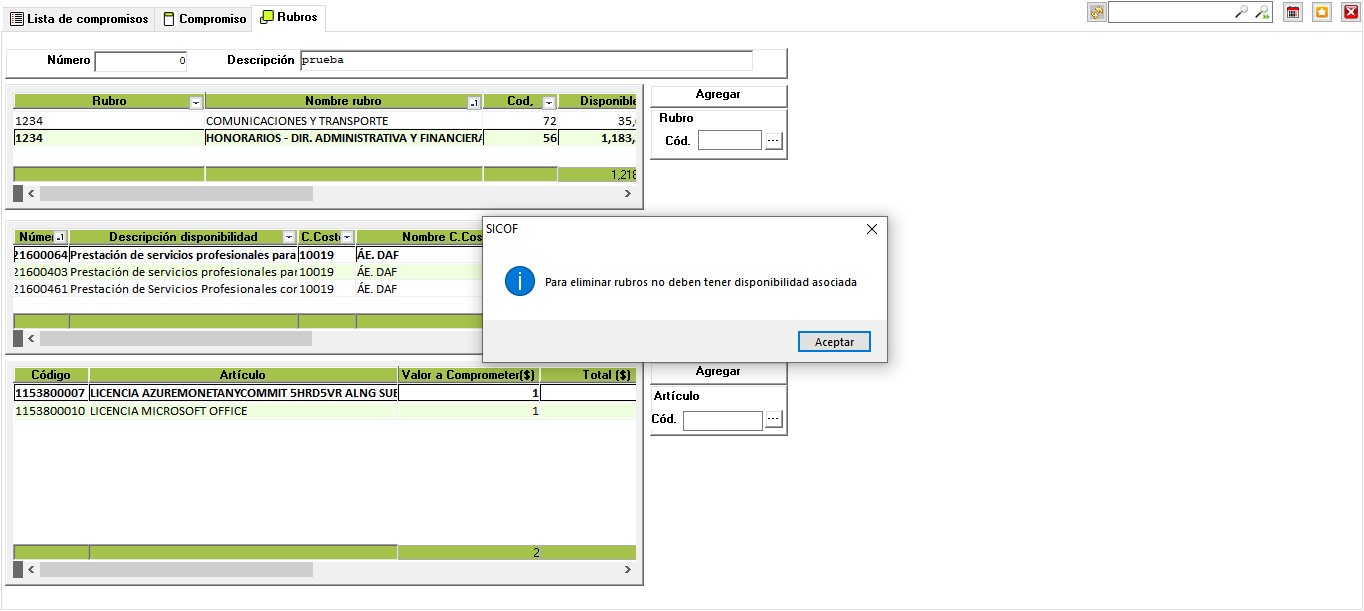Click the Agregar button above Artículo

pos(718,371)
